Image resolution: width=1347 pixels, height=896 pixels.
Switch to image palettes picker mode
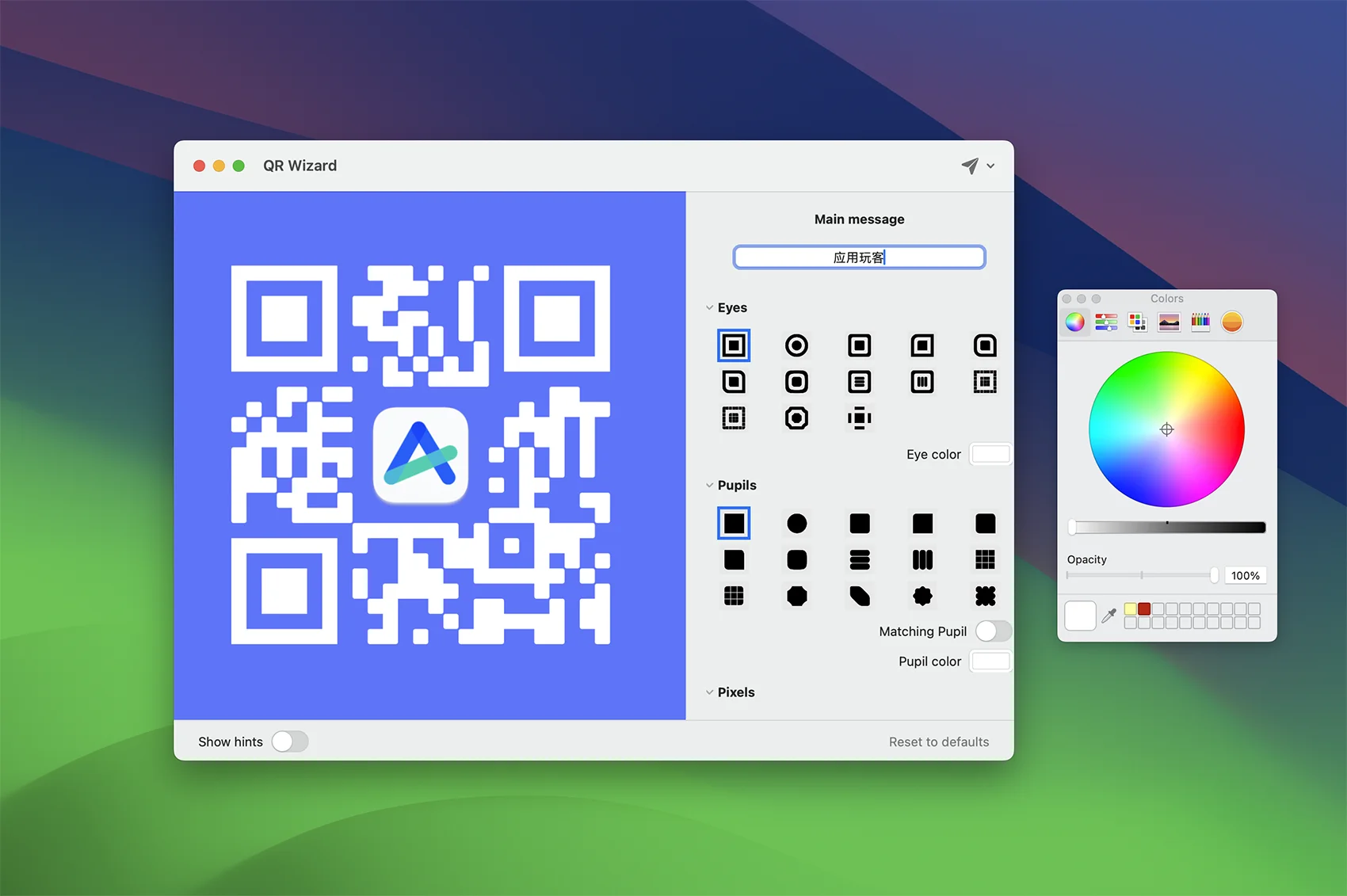tap(1169, 322)
